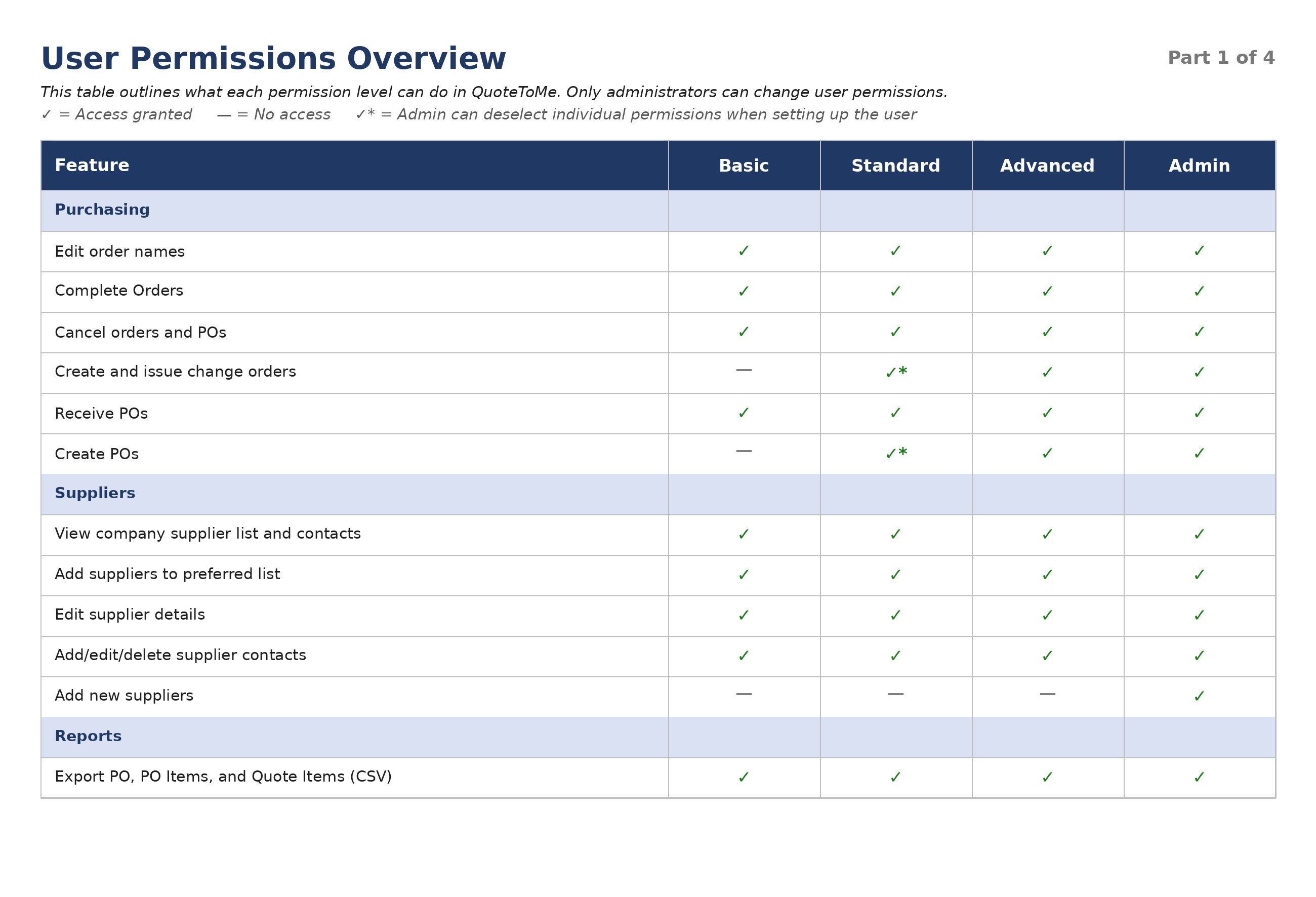Click the Admin column header
1316x897 pixels.
1199,166
